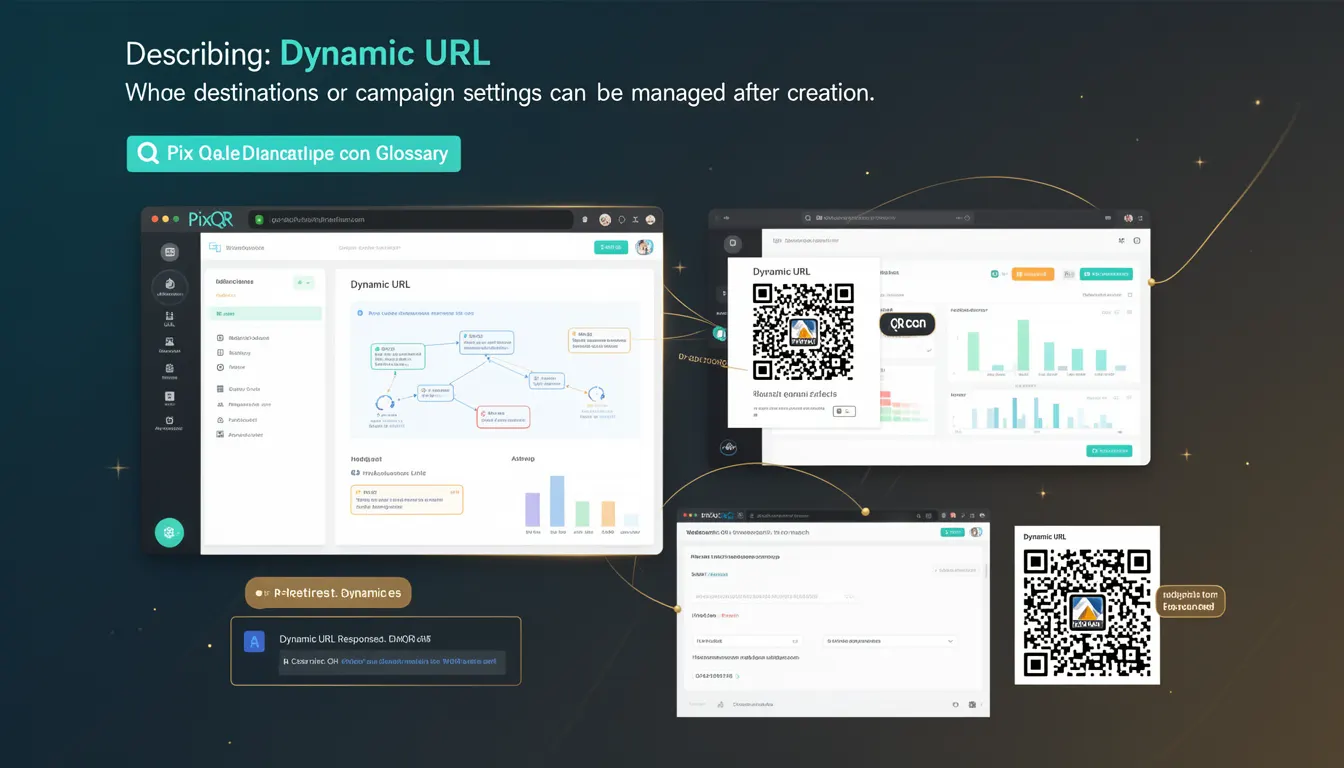The width and height of the screenshot is (1344, 768).
Task: Click the green-bordered flow node in the diagram
Action: [x=397, y=355]
